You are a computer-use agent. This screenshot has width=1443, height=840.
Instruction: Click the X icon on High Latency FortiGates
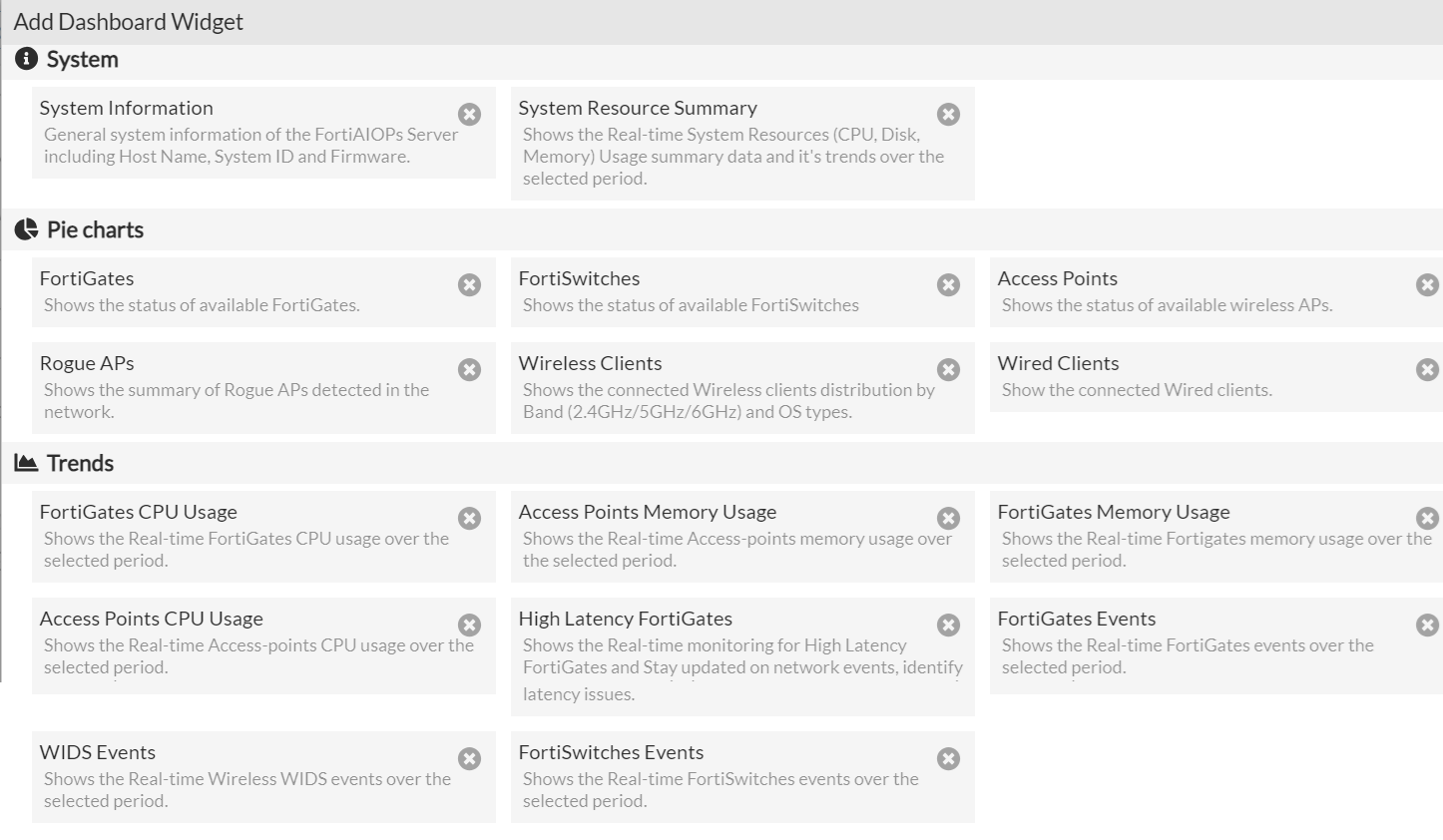coord(948,626)
